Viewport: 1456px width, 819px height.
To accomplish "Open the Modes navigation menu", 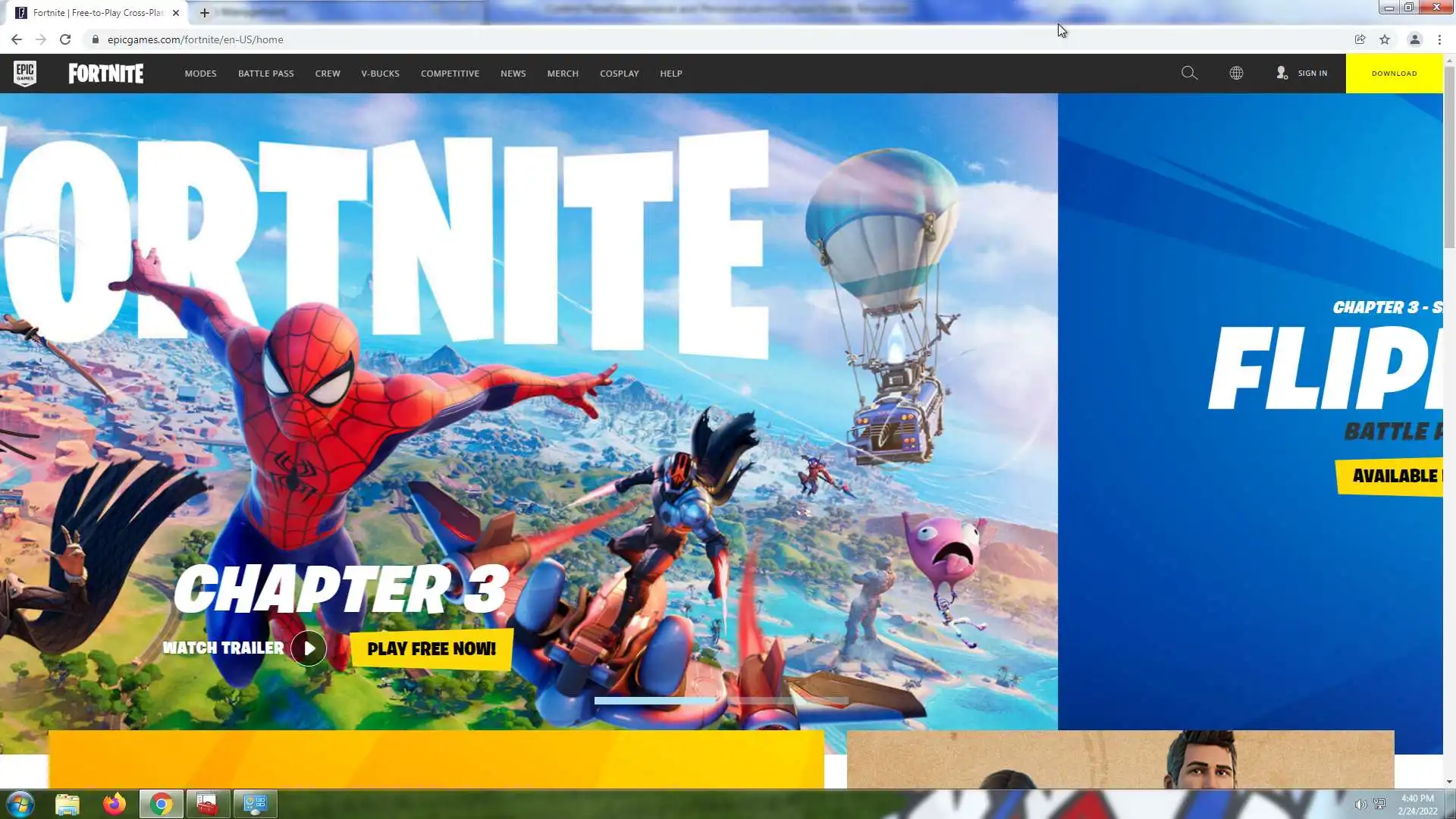I will [200, 74].
